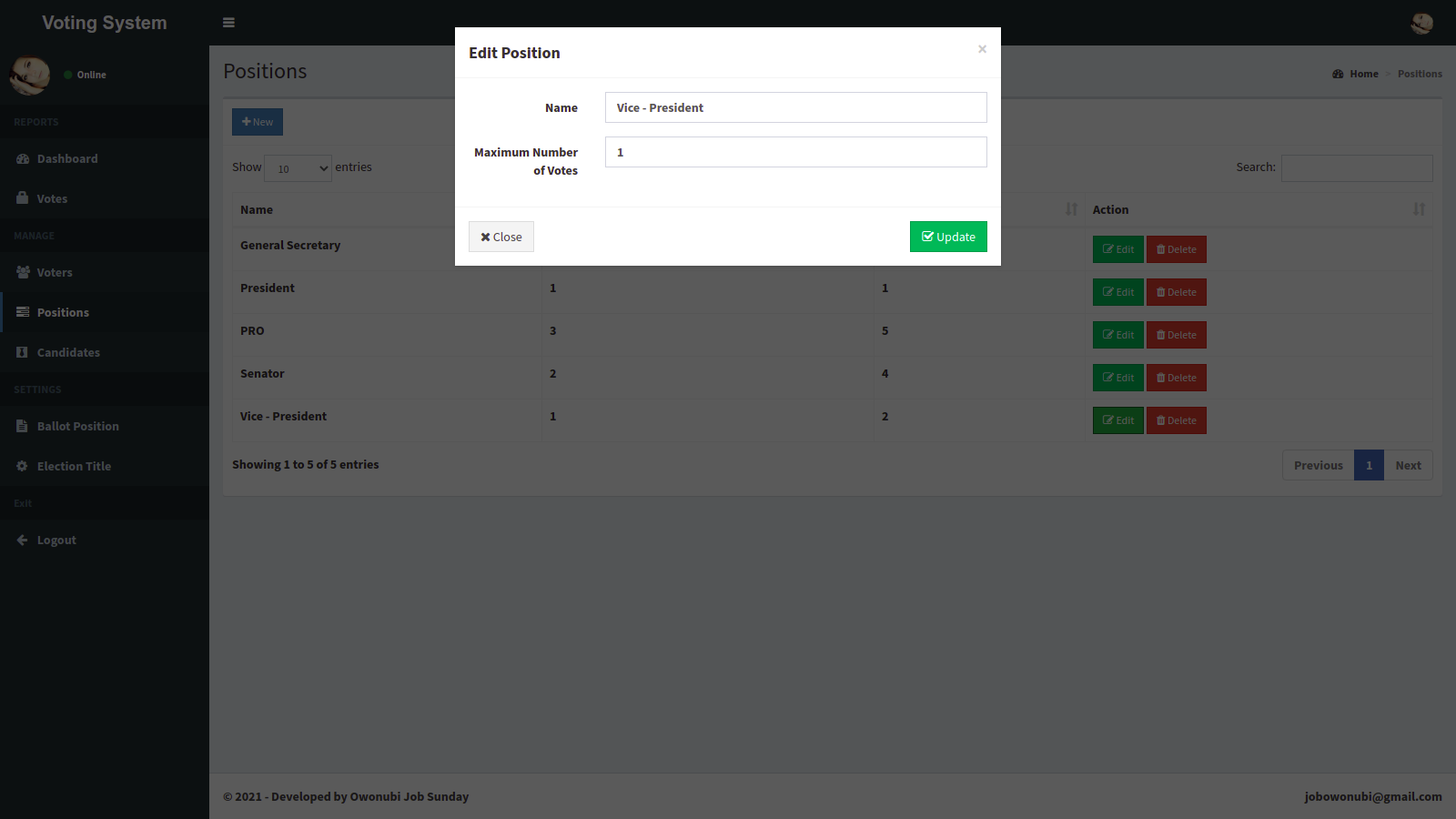Edit the General Secretary position
Image resolution: width=1456 pixels, height=819 pixels.
click(x=1118, y=249)
